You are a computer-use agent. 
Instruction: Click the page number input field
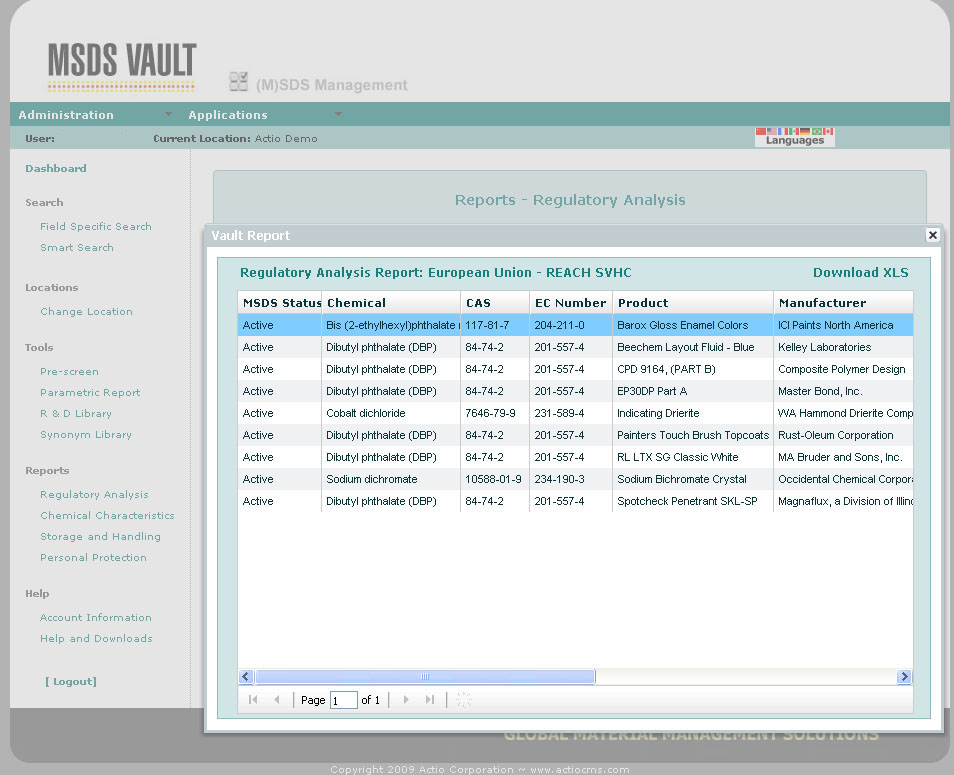click(x=344, y=700)
